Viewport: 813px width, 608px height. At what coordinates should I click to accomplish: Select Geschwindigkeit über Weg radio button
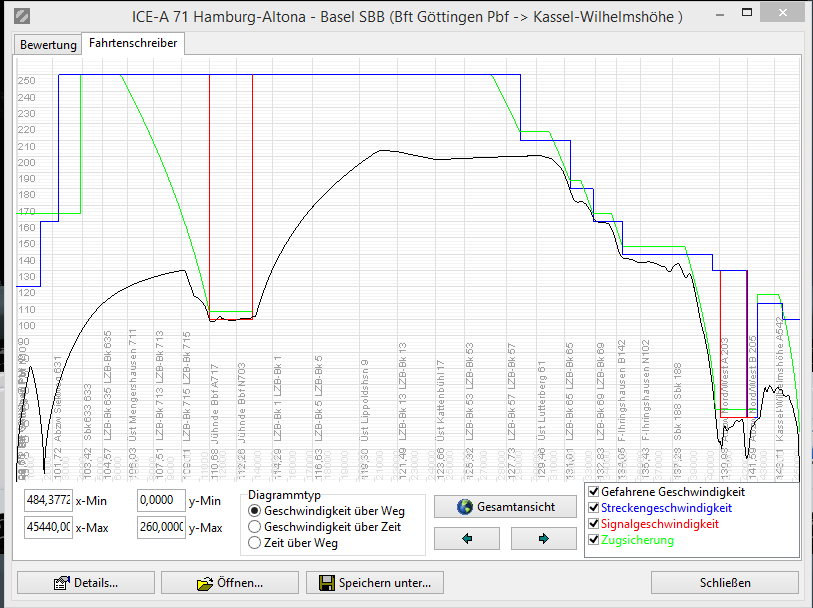254,511
